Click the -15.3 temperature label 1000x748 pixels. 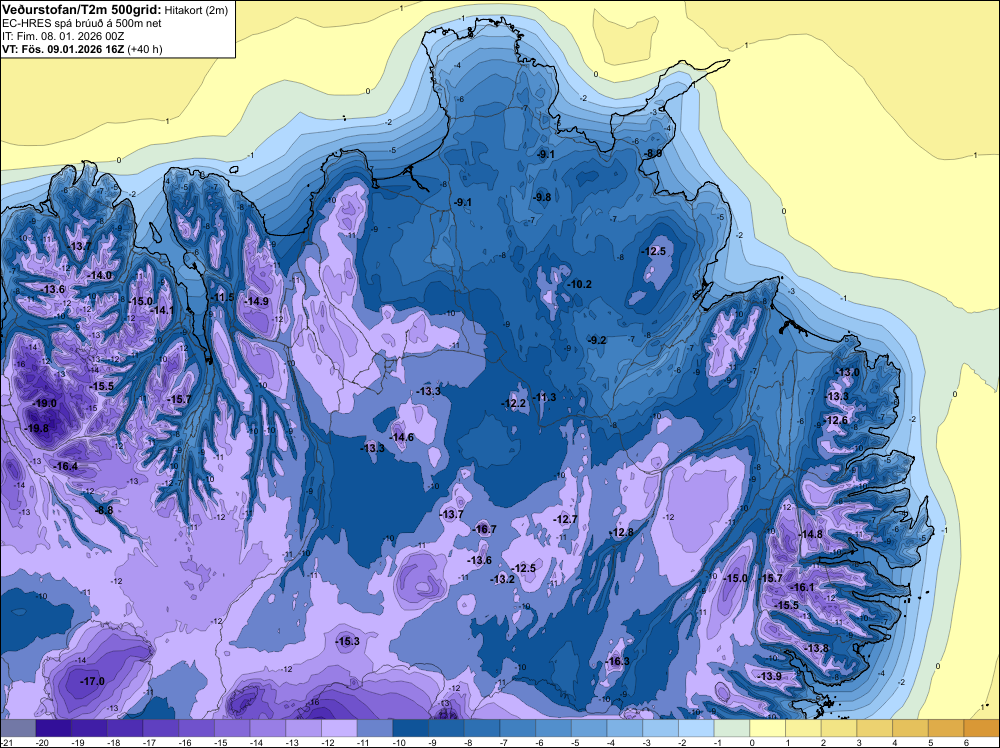coord(348,642)
